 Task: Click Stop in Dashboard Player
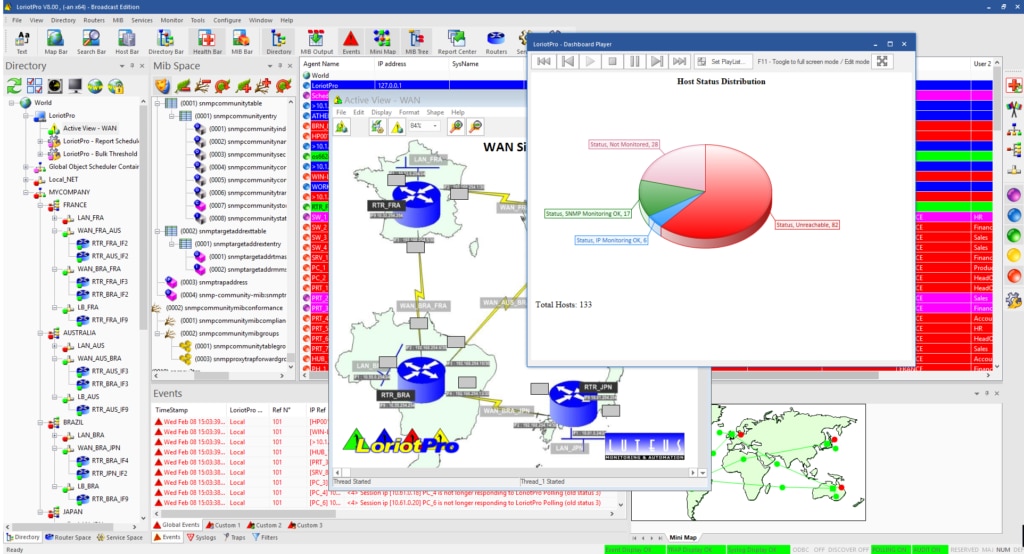[612, 61]
